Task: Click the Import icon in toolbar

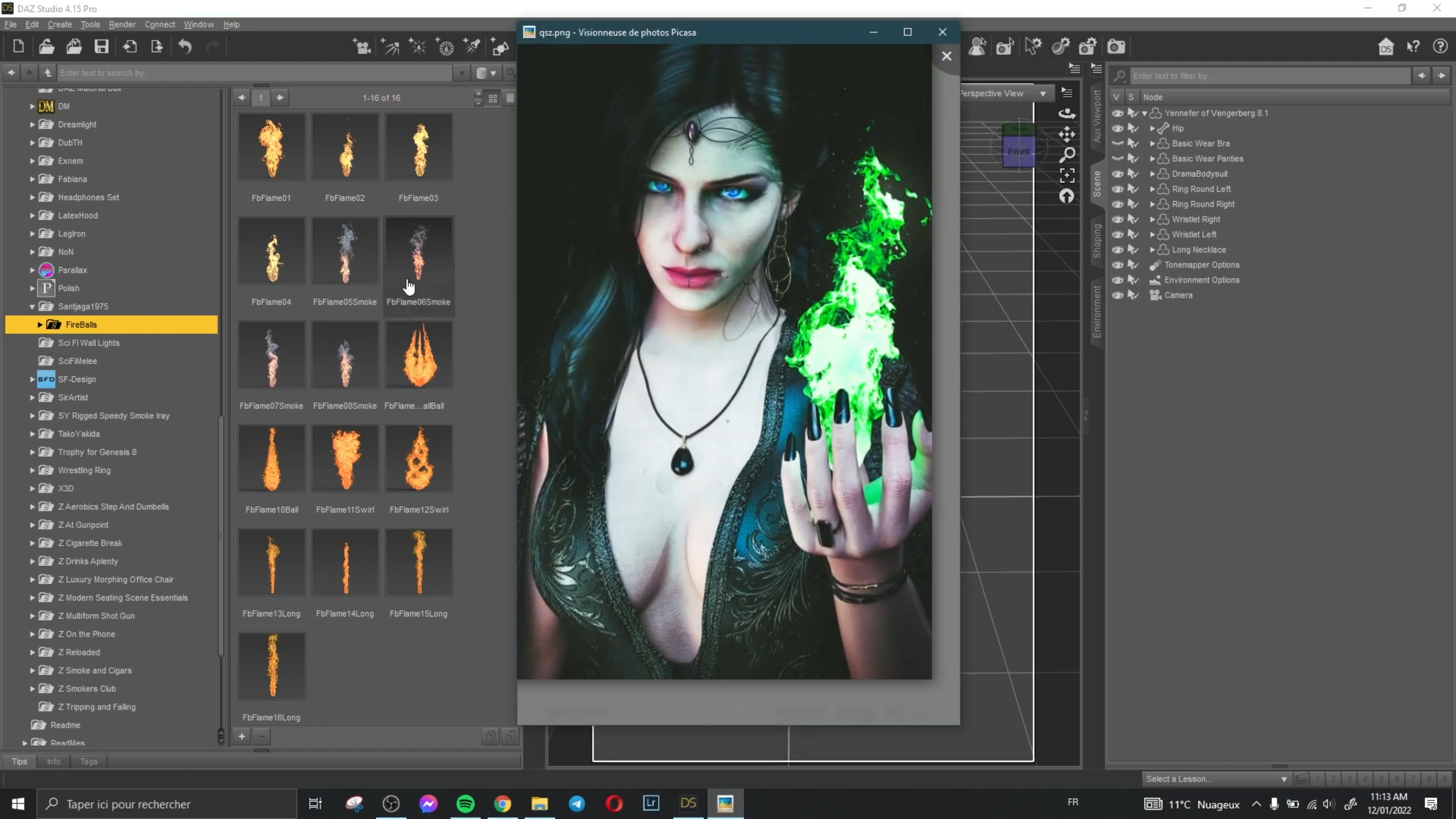Action: [x=129, y=46]
